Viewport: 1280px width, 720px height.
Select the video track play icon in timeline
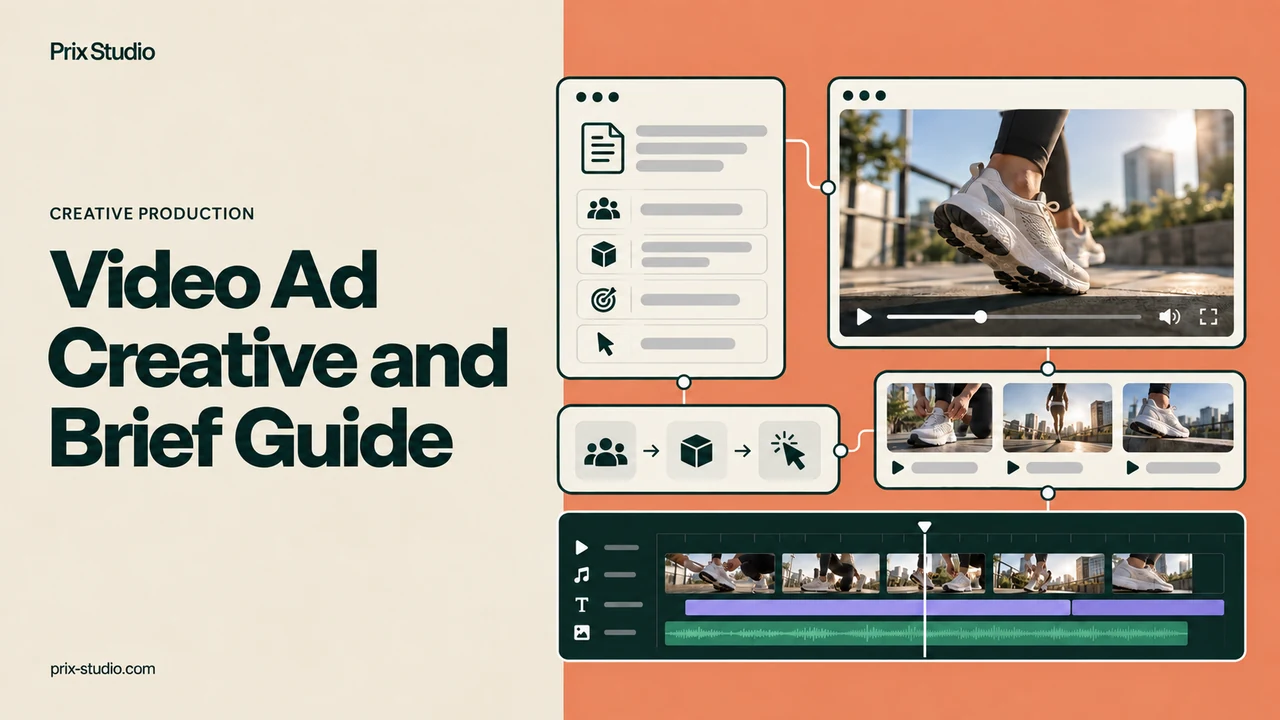tap(581, 548)
